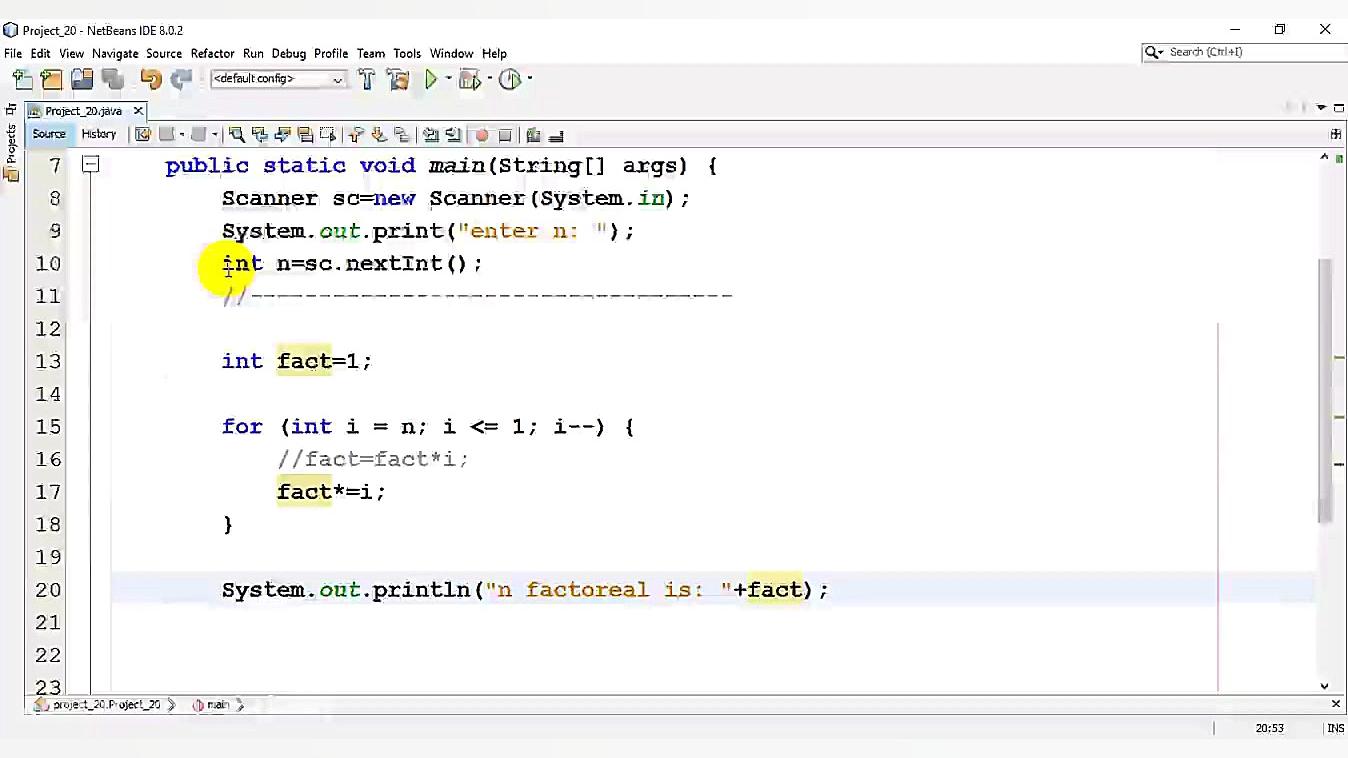Open the Navigate menu
This screenshot has width=1348, height=758.
tap(115, 54)
